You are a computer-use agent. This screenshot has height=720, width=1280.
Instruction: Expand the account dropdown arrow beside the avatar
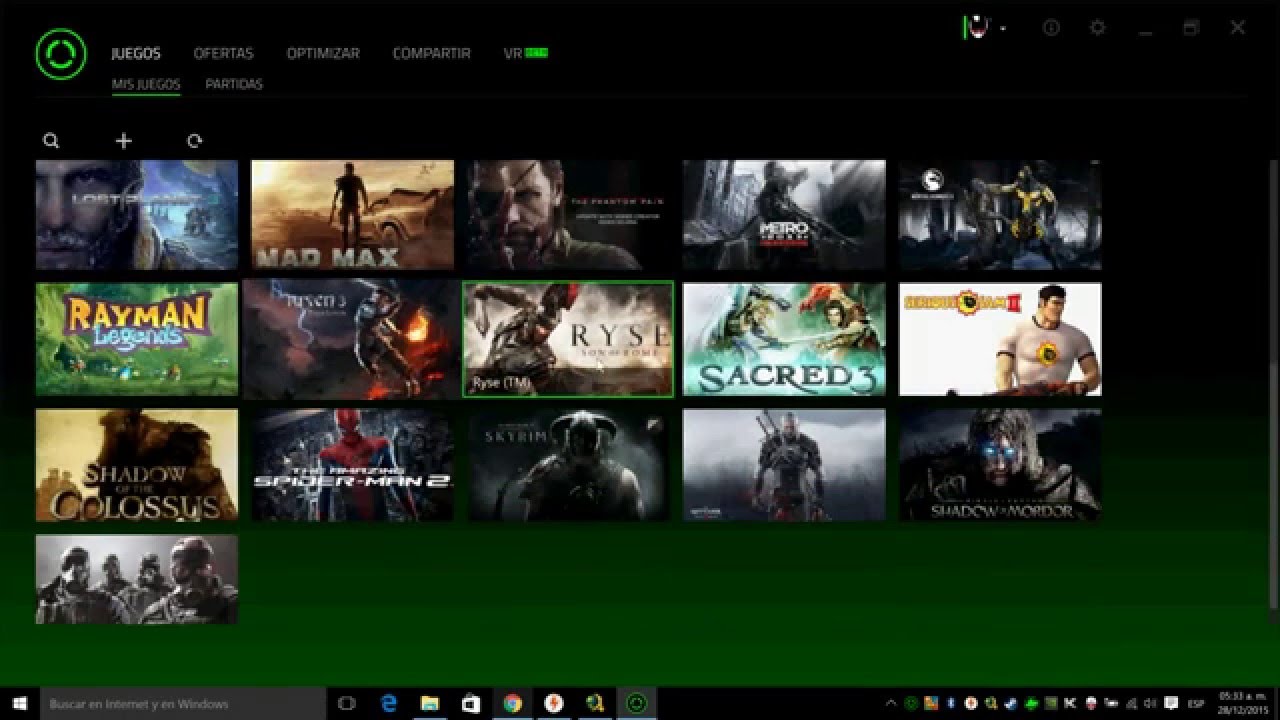click(1003, 29)
